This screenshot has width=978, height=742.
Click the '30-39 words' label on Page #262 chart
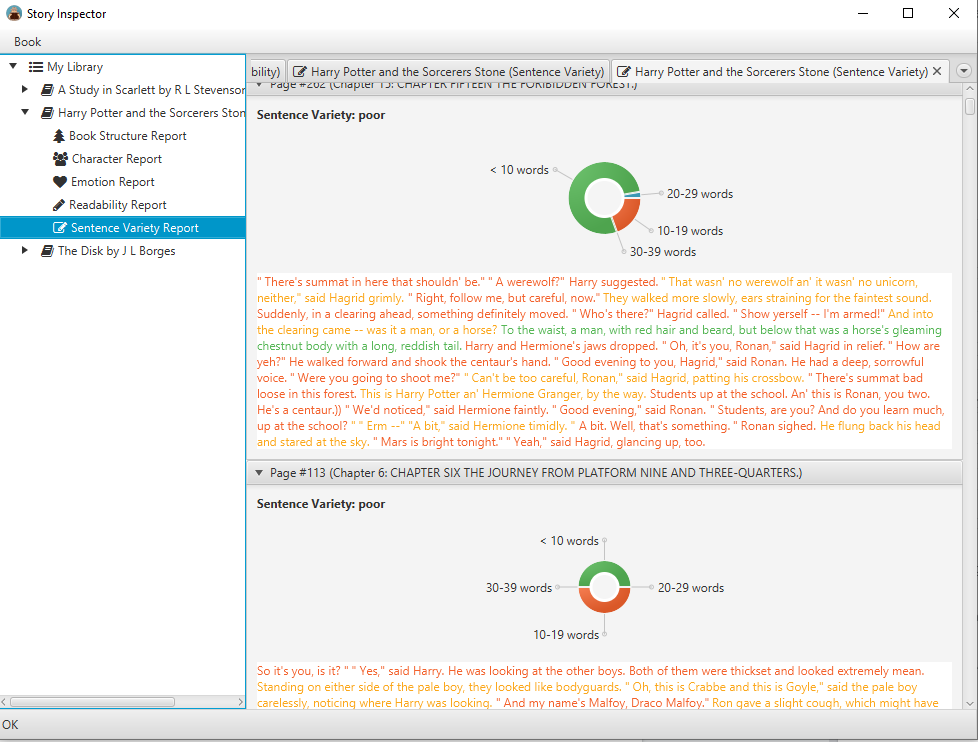click(x=662, y=252)
